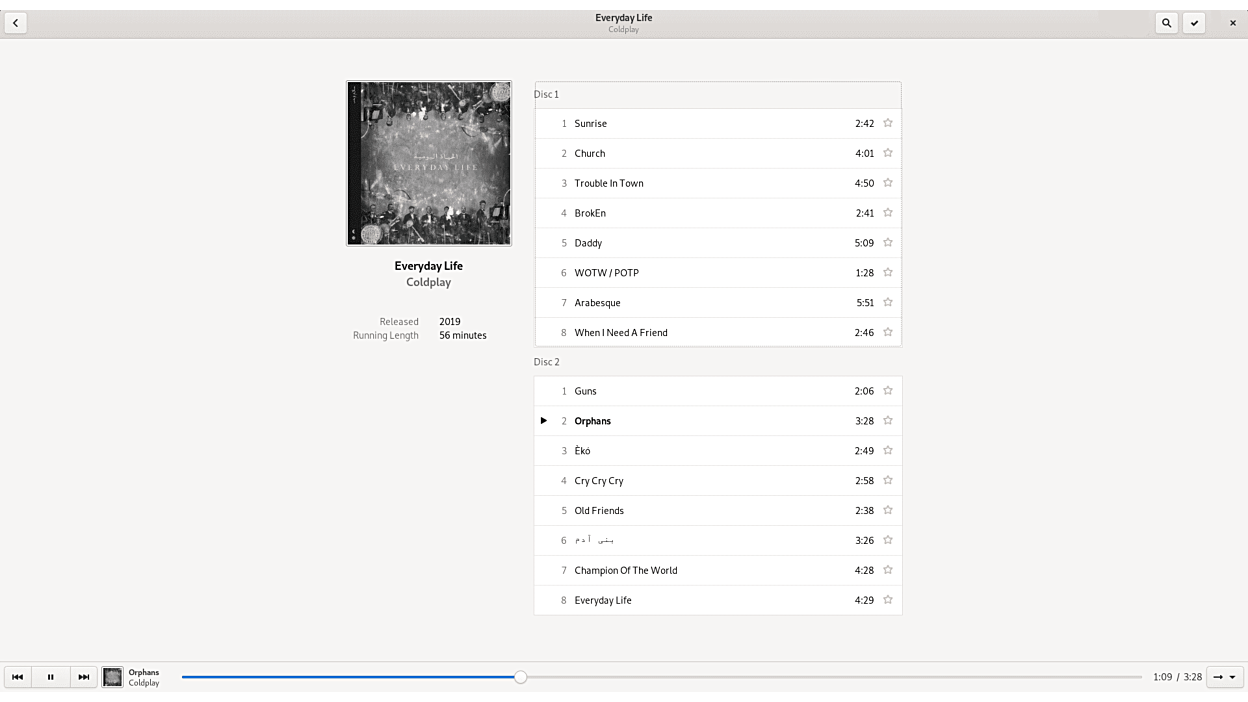Pause the current song

(x=50, y=677)
